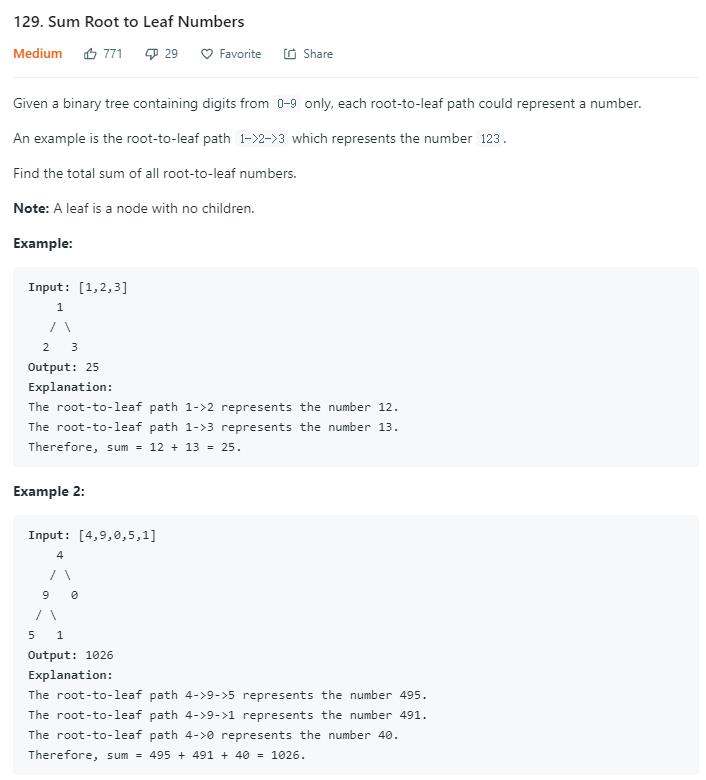Viewport: 706px width, 780px height.
Task: Click the Input: [4,9,0,5,1] line
Action: click(x=92, y=535)
